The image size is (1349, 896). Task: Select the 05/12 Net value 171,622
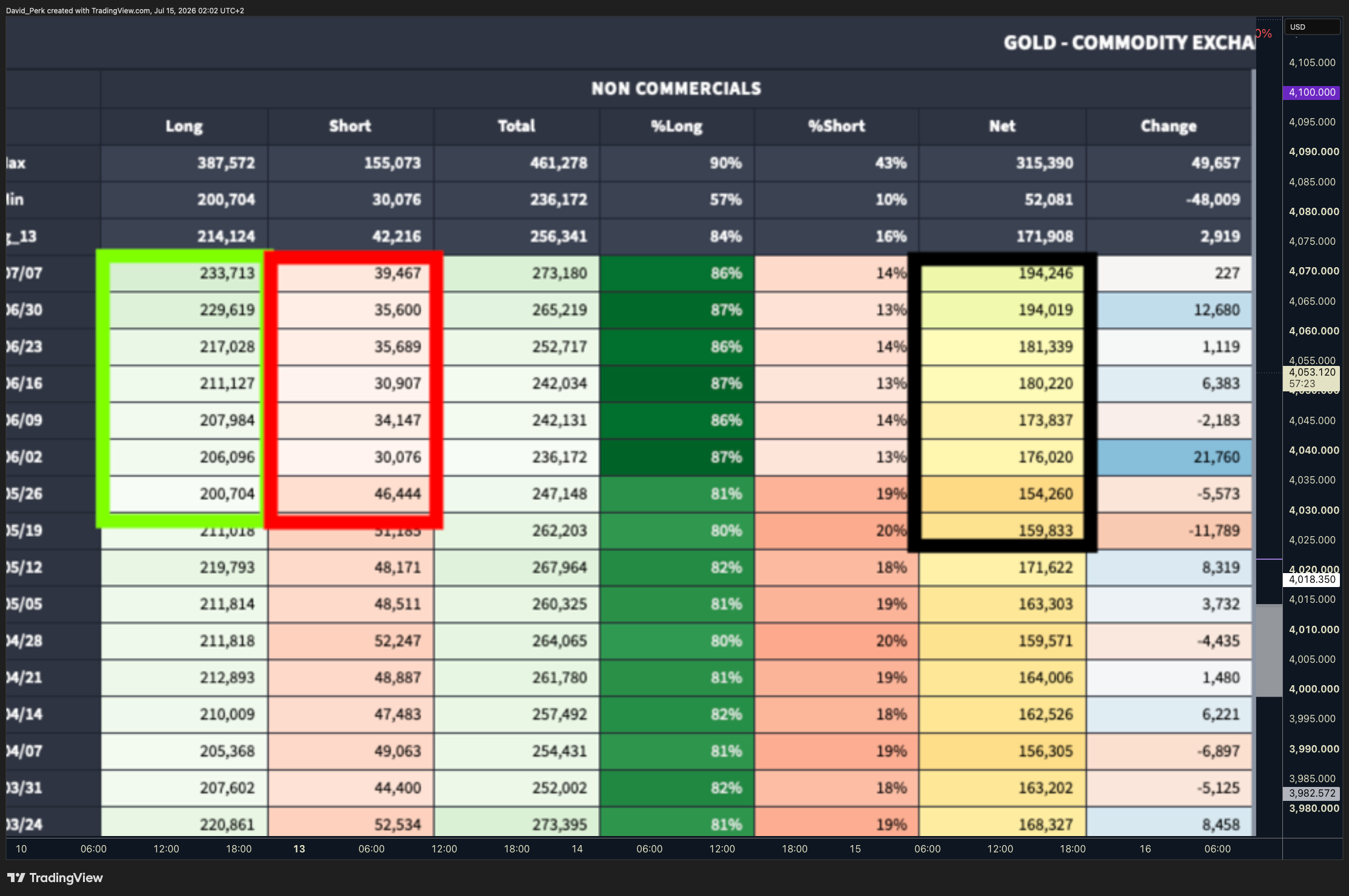coord(1045,568)
